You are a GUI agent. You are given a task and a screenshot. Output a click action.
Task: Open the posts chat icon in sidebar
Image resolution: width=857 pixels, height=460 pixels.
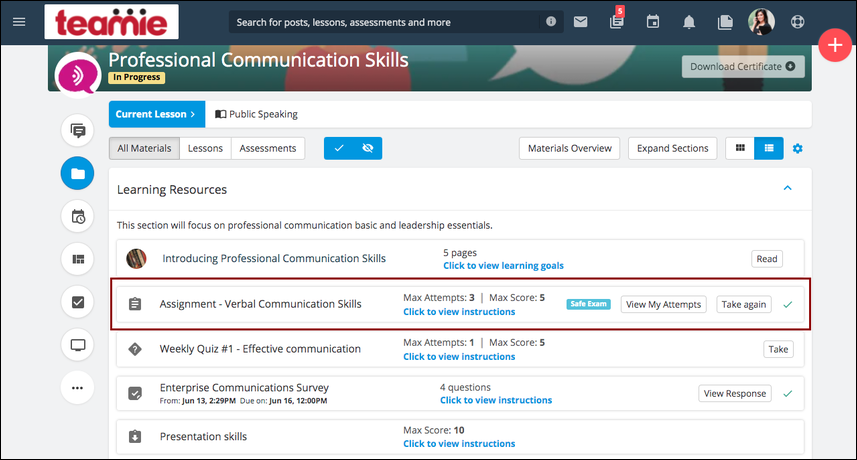click(78, 131)
